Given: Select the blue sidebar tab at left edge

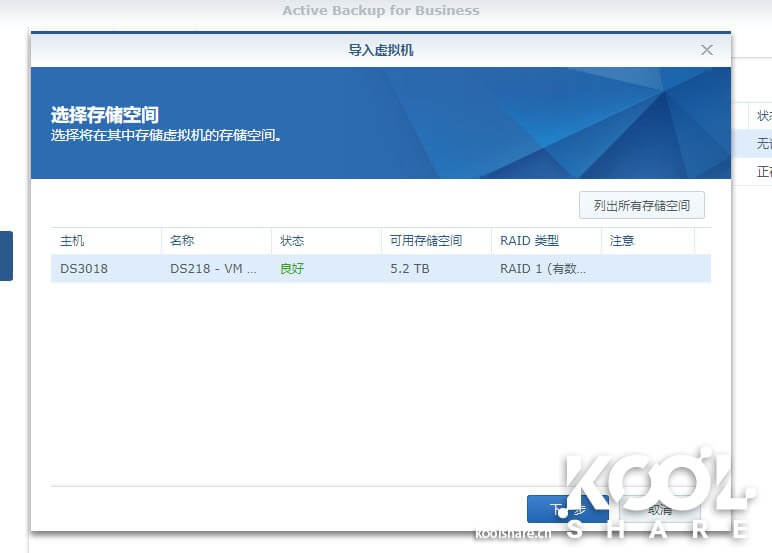Looking at the screenshot, I should (x=6, y=255).
